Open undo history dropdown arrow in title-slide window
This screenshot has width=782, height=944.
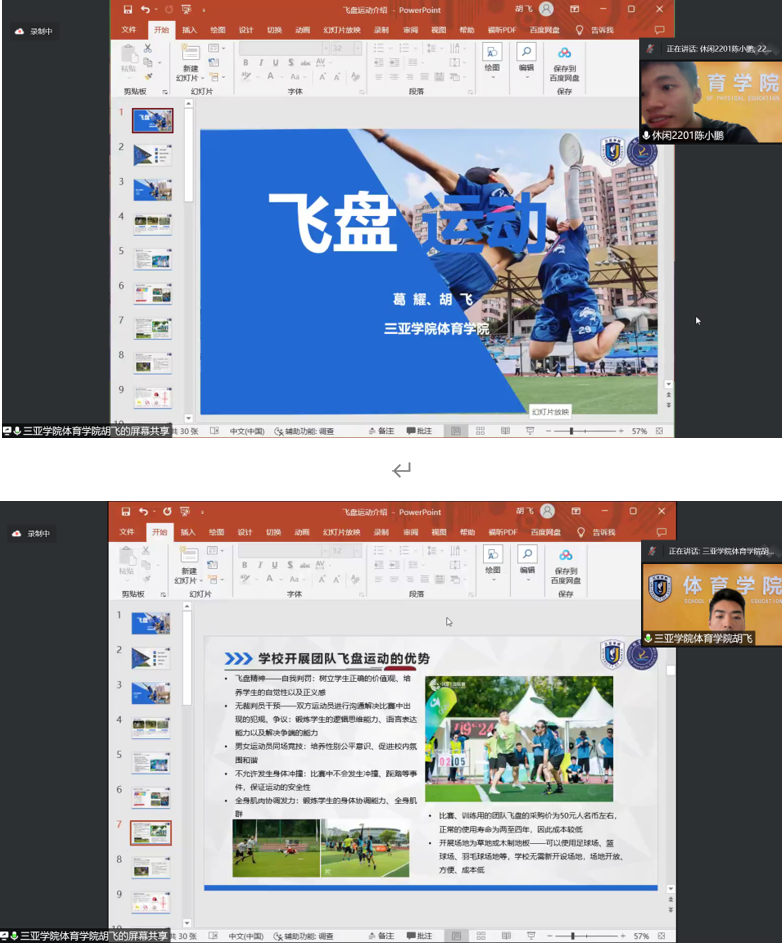coord(156,10)
